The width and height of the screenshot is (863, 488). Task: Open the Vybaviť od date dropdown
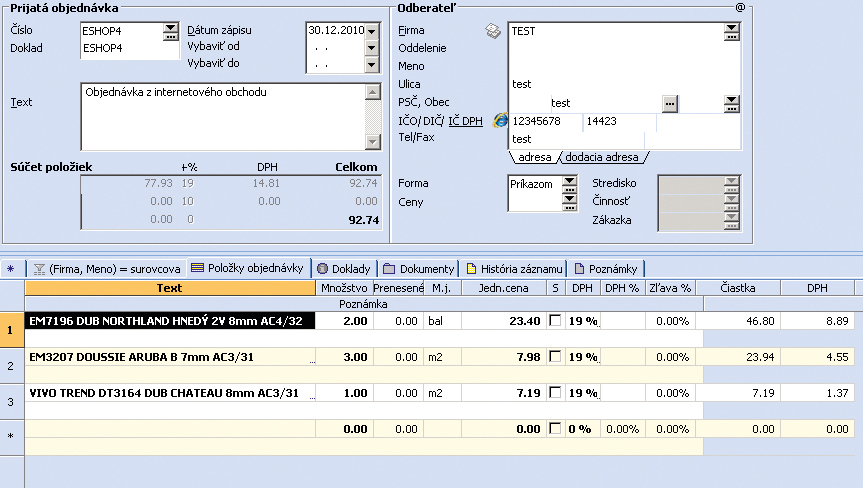pyautogui.click(x=372, y=48)
